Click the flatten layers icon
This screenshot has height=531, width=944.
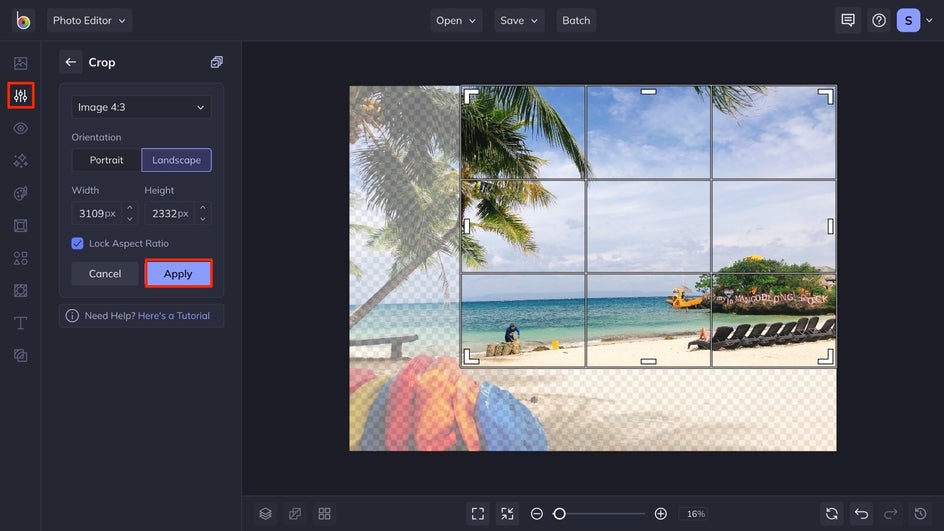pyautogui.click(x=295, y=514)
